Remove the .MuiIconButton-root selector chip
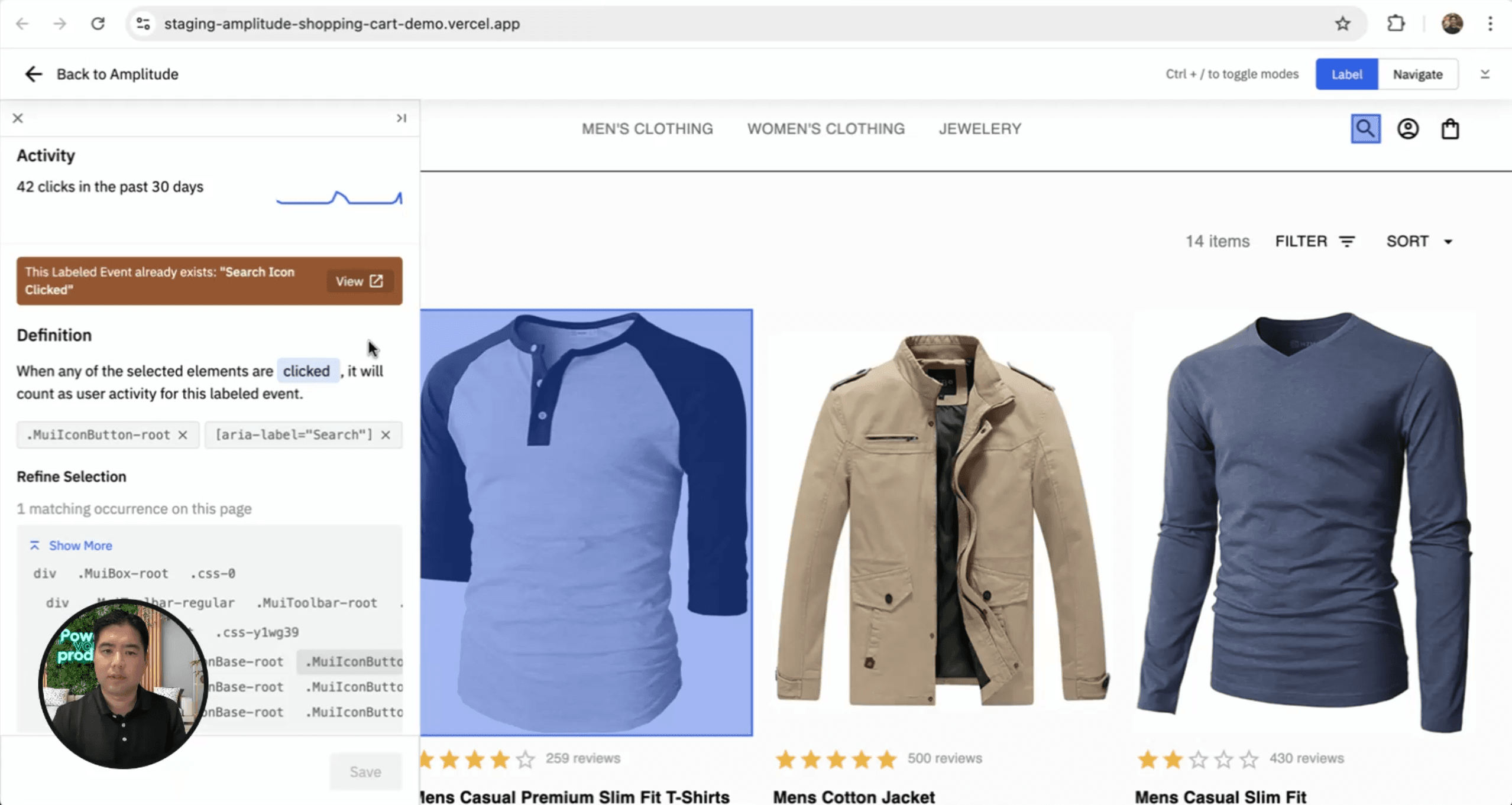Viewport: 1512px width, 805px height. click(183, 435)
